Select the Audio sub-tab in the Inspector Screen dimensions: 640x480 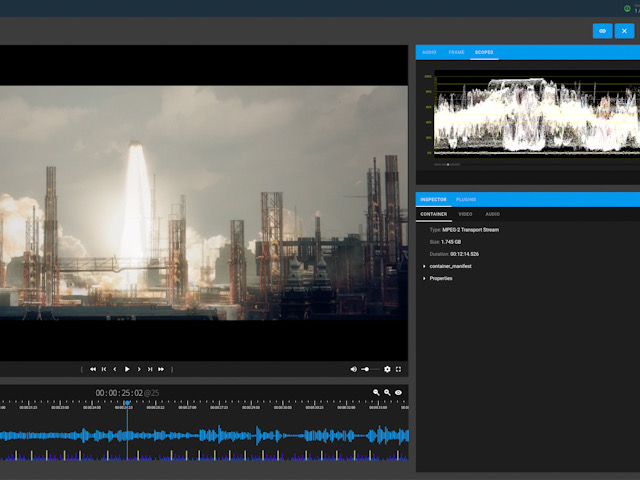[x=493, y=214]
